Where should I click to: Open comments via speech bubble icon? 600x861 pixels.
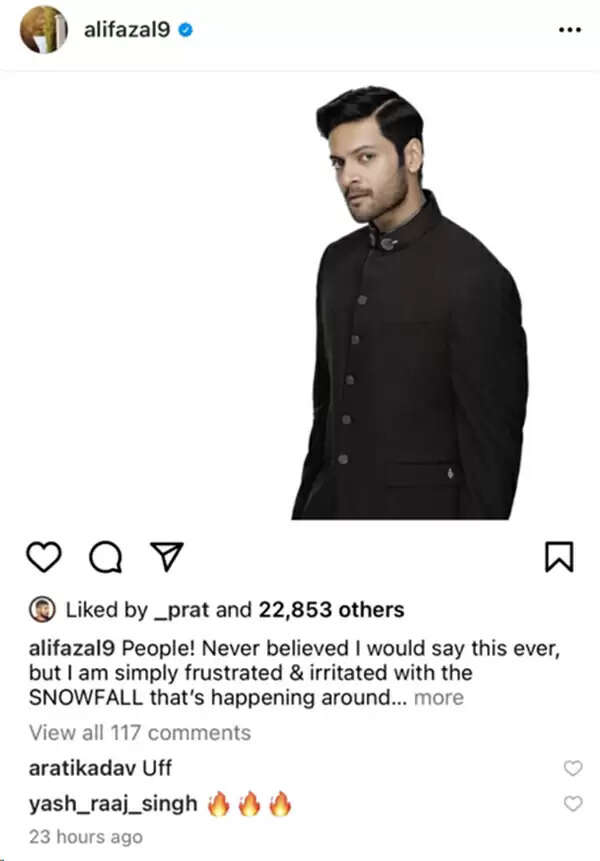[105, 557]
